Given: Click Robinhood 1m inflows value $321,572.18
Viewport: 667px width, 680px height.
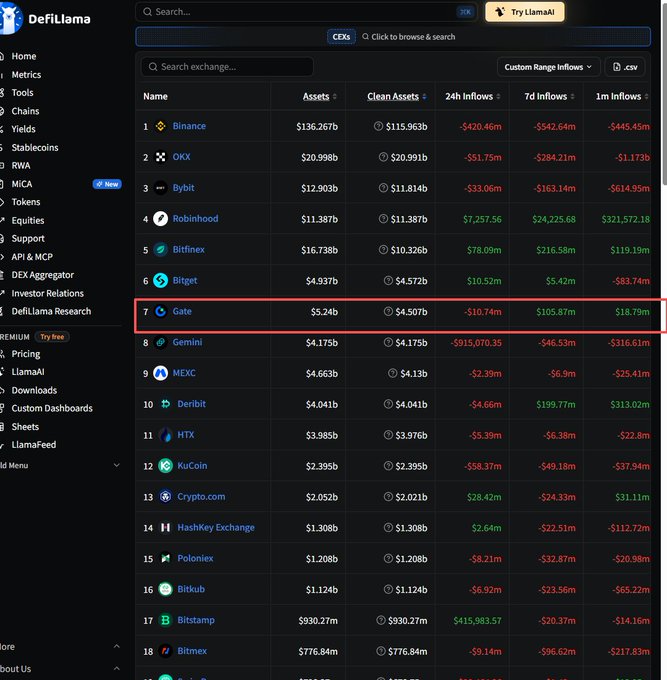Looking at the screenshot, I should pyautogui.click(x=625, y=219).
